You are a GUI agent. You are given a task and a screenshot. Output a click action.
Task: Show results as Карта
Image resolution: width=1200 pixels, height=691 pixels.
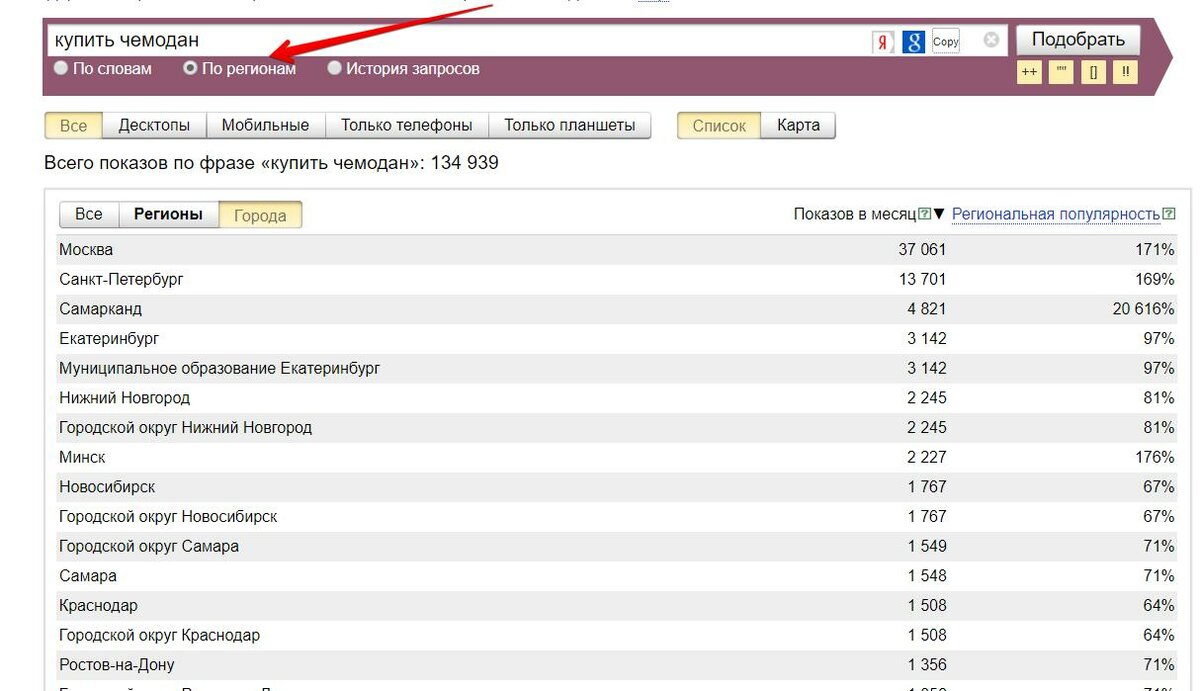click(798, 126)
